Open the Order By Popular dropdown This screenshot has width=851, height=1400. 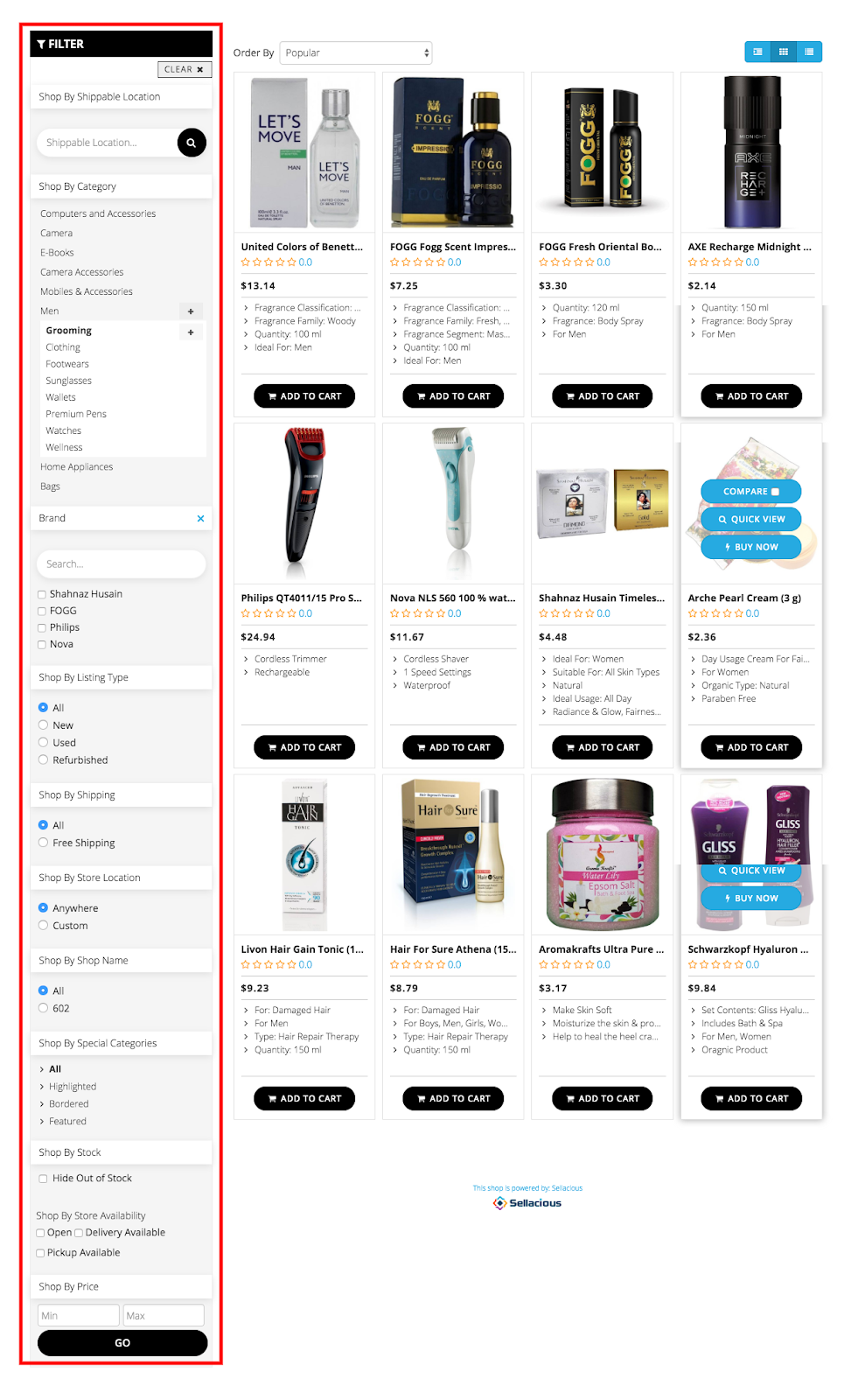356,53
